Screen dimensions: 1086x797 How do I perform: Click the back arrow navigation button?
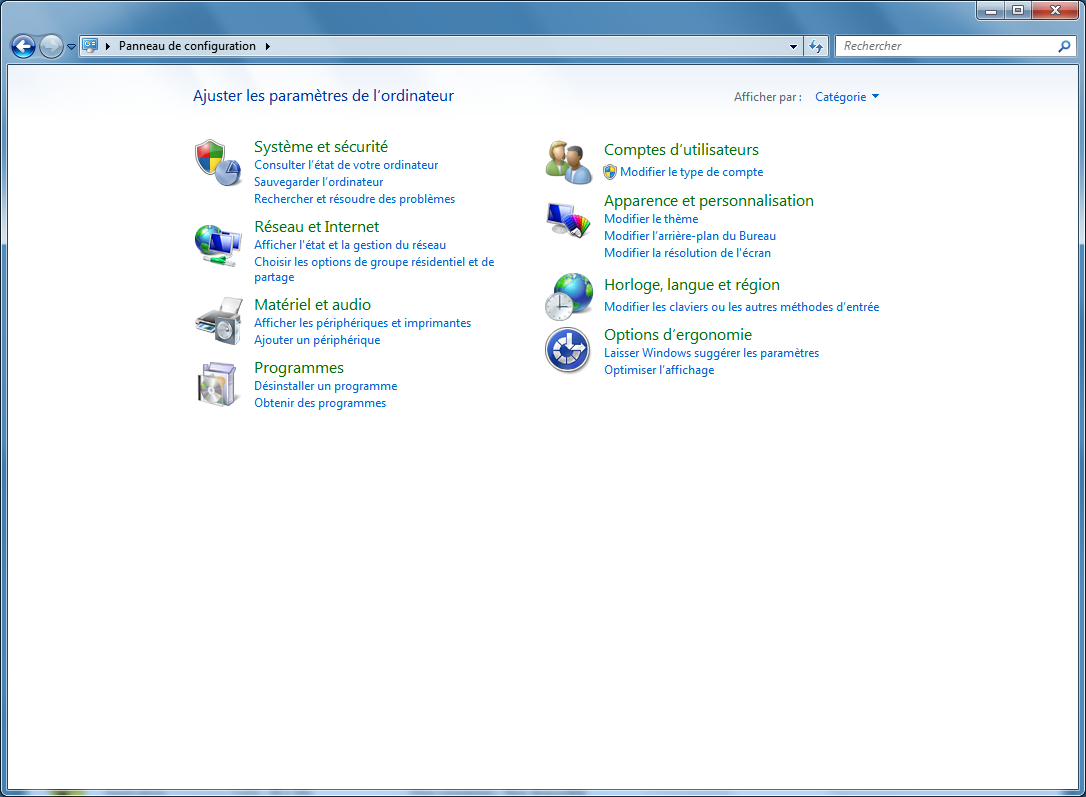(24, 46)
